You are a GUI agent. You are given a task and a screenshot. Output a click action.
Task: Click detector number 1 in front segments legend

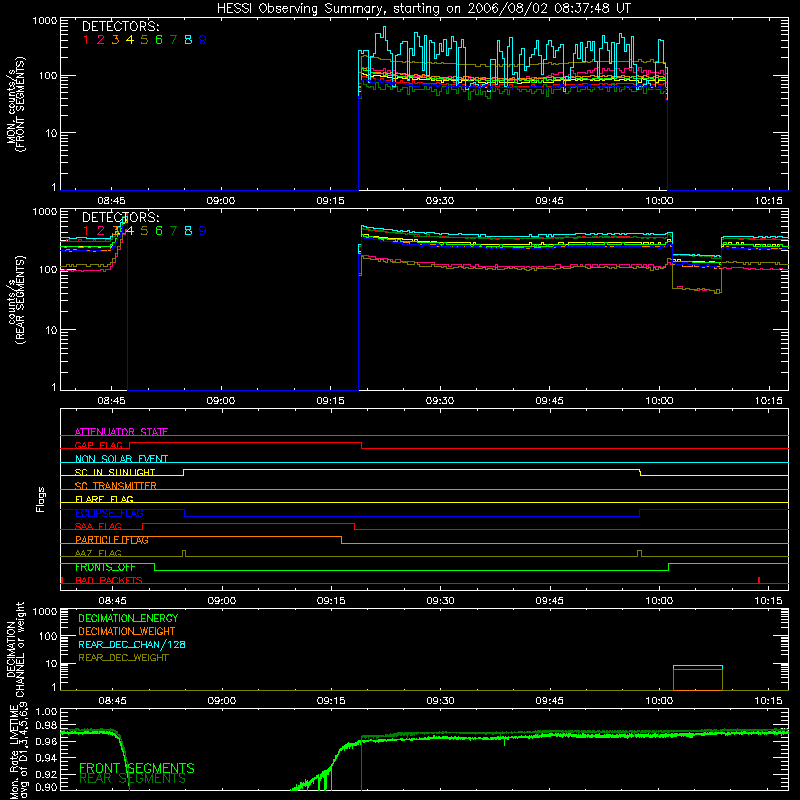pos(86,40)
